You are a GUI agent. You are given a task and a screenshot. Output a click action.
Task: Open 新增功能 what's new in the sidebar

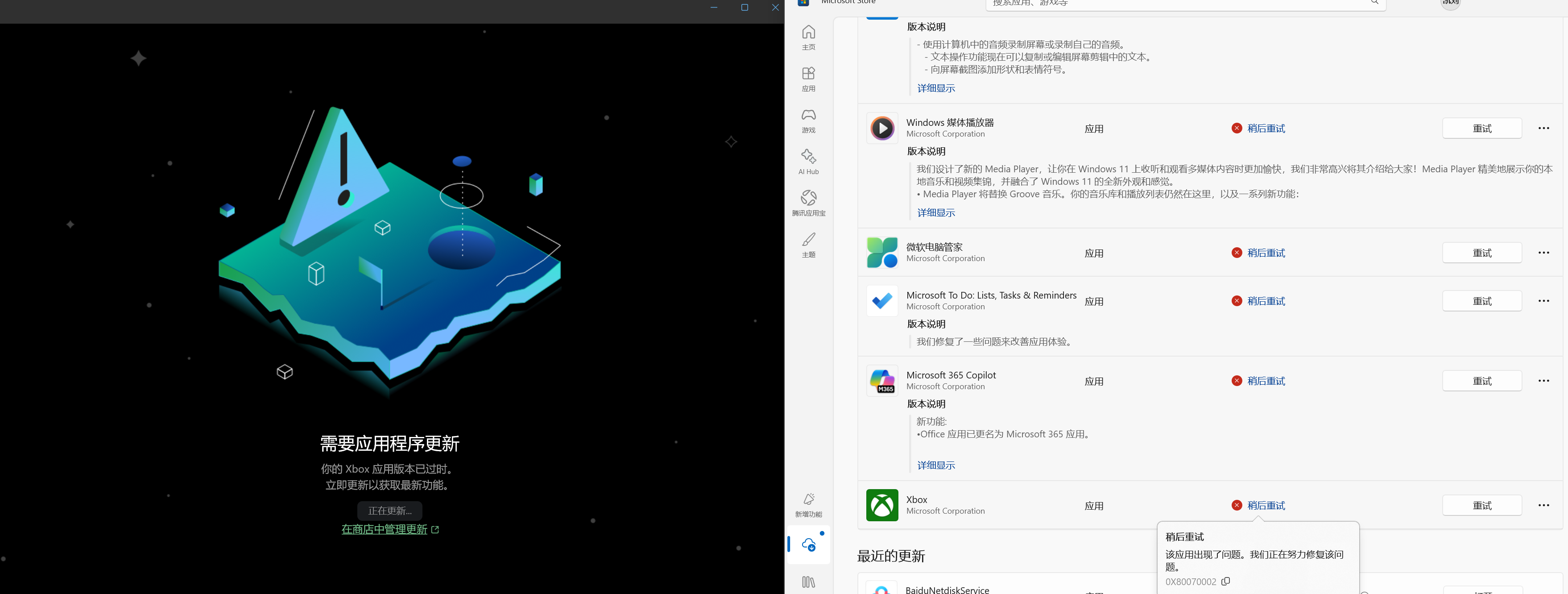coord(808,504)
